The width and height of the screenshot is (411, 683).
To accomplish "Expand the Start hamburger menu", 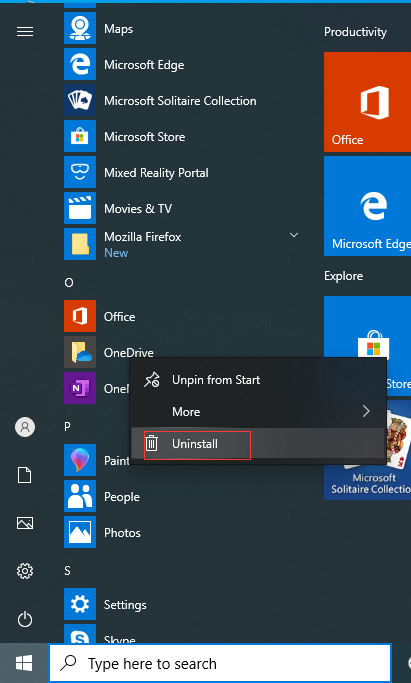I will [25, 31].
